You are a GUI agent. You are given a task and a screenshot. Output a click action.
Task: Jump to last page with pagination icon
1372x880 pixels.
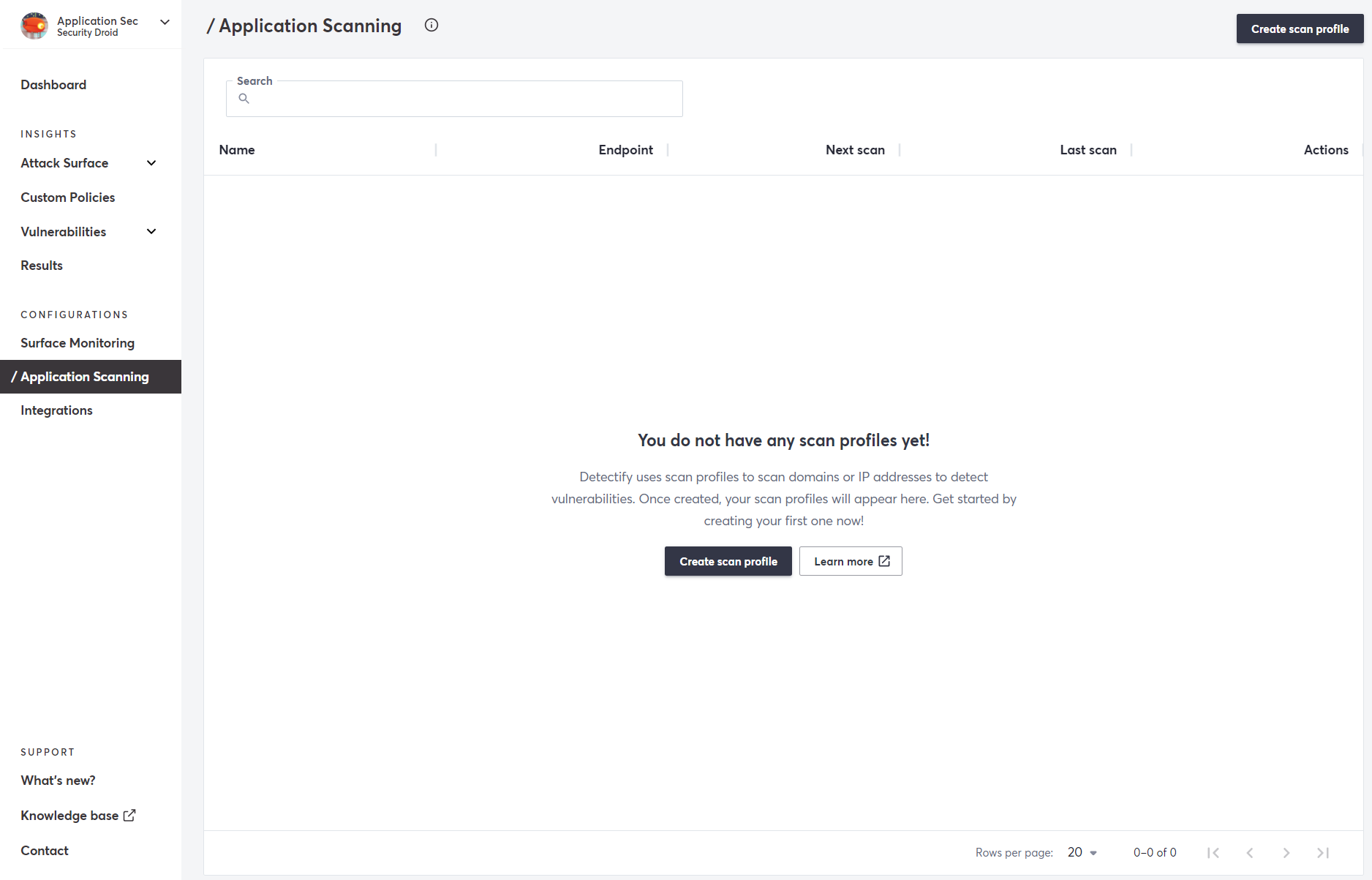click(1323, 852)
